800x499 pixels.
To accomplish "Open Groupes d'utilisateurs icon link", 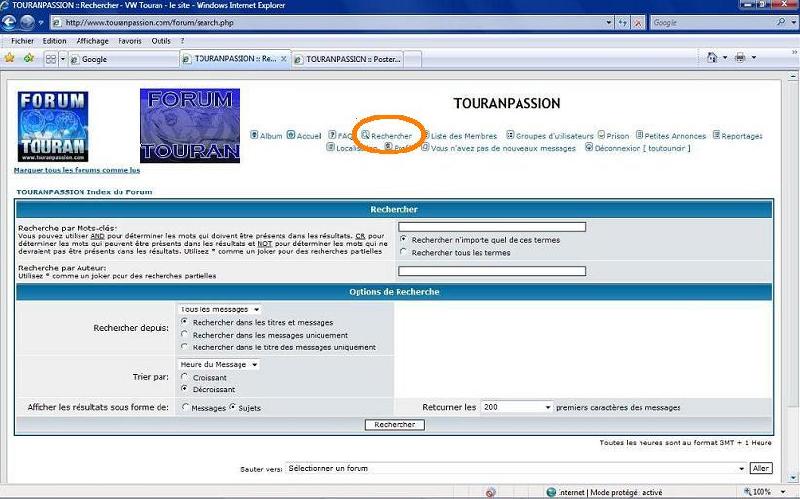I will click(x=510, y=135).
